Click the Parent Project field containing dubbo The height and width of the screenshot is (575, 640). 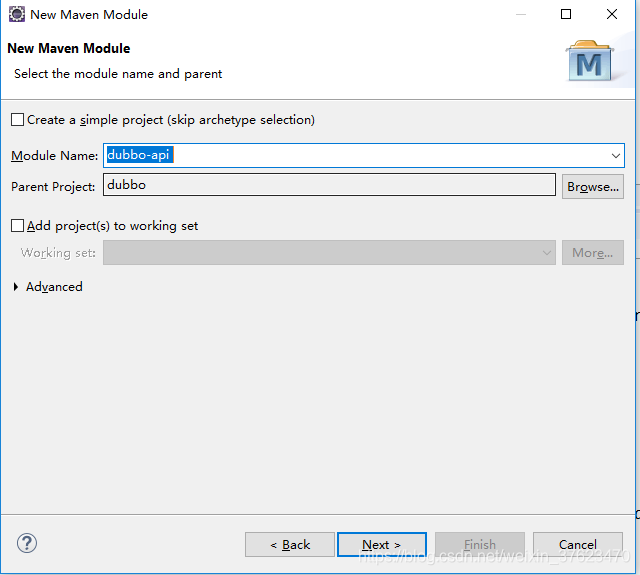(x=329, y=185)
